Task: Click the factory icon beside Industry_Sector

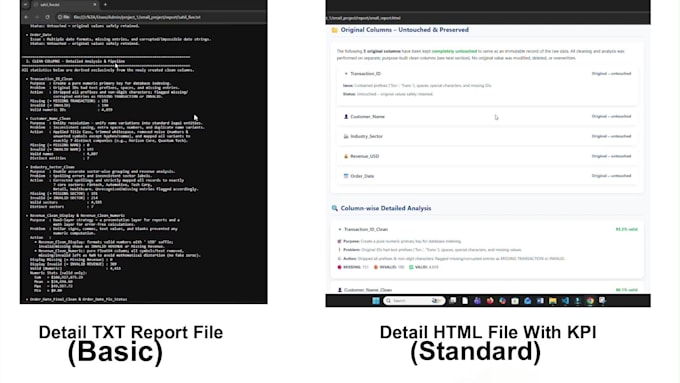Action: (346, 136)
